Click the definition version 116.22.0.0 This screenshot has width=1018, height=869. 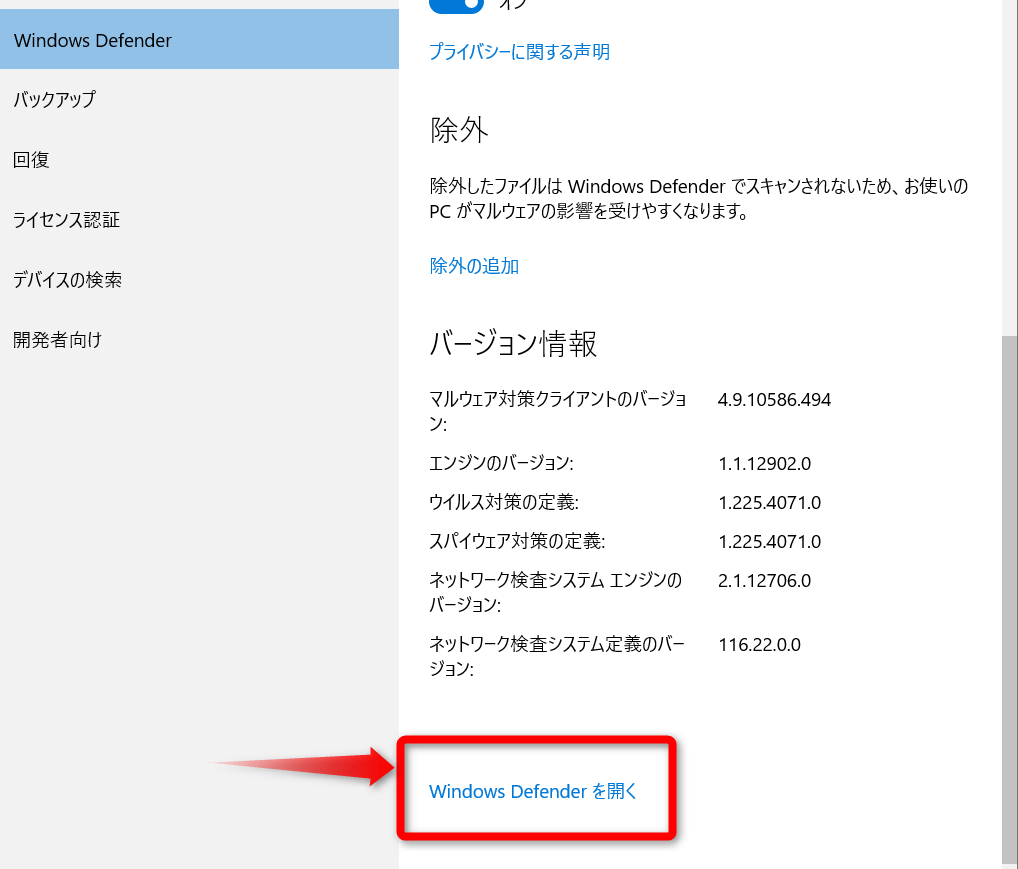tap(759, 644)
